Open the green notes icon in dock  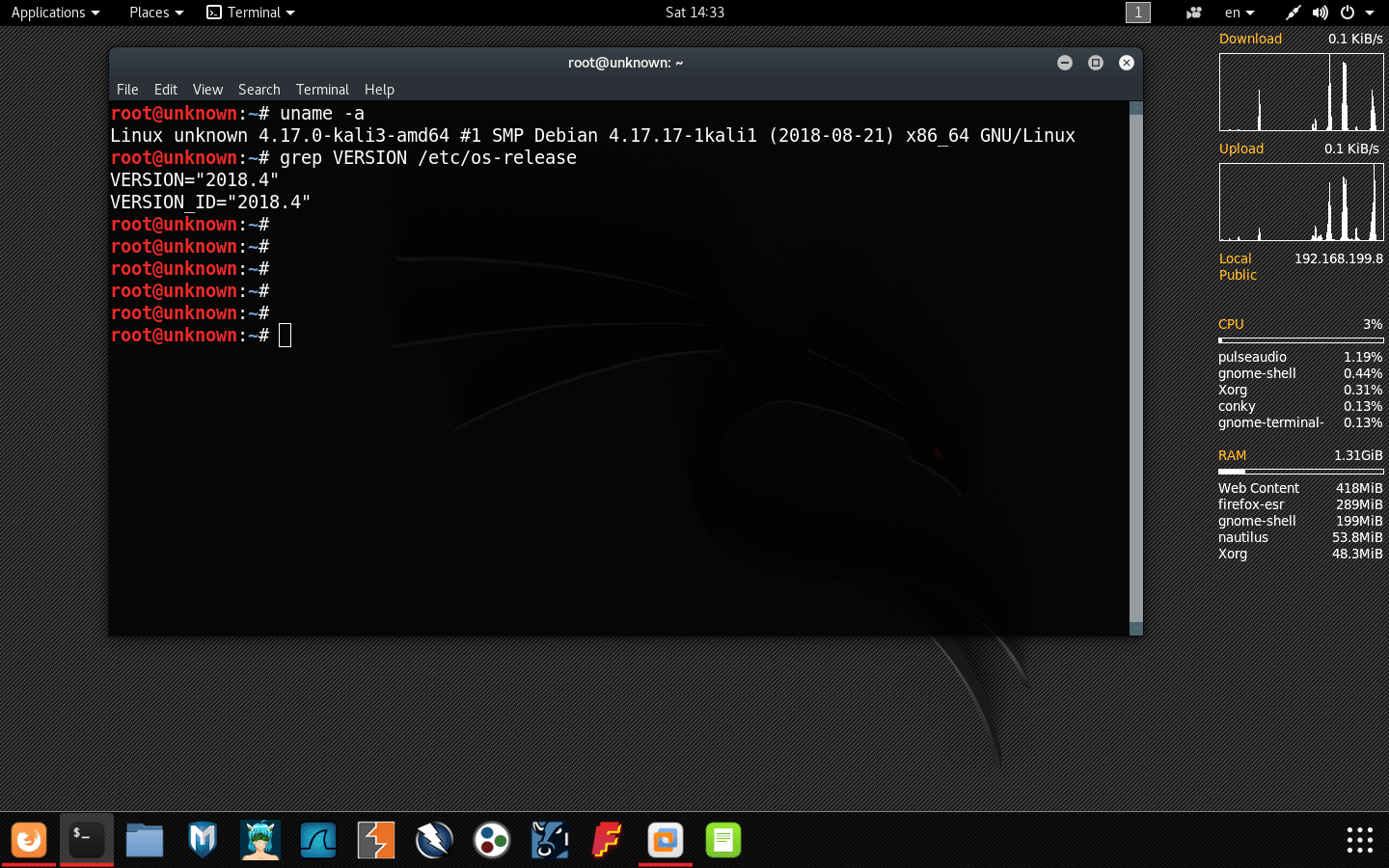pos(723,840)
